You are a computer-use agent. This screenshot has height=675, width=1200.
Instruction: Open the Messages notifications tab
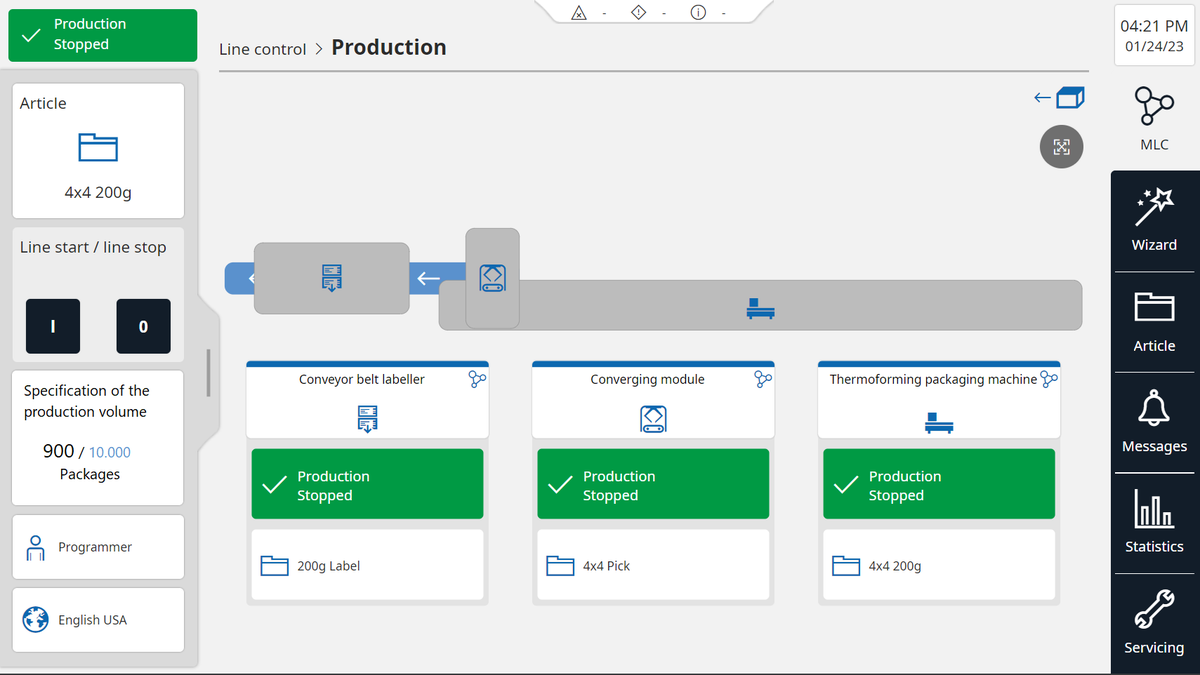pos(1154,422)
